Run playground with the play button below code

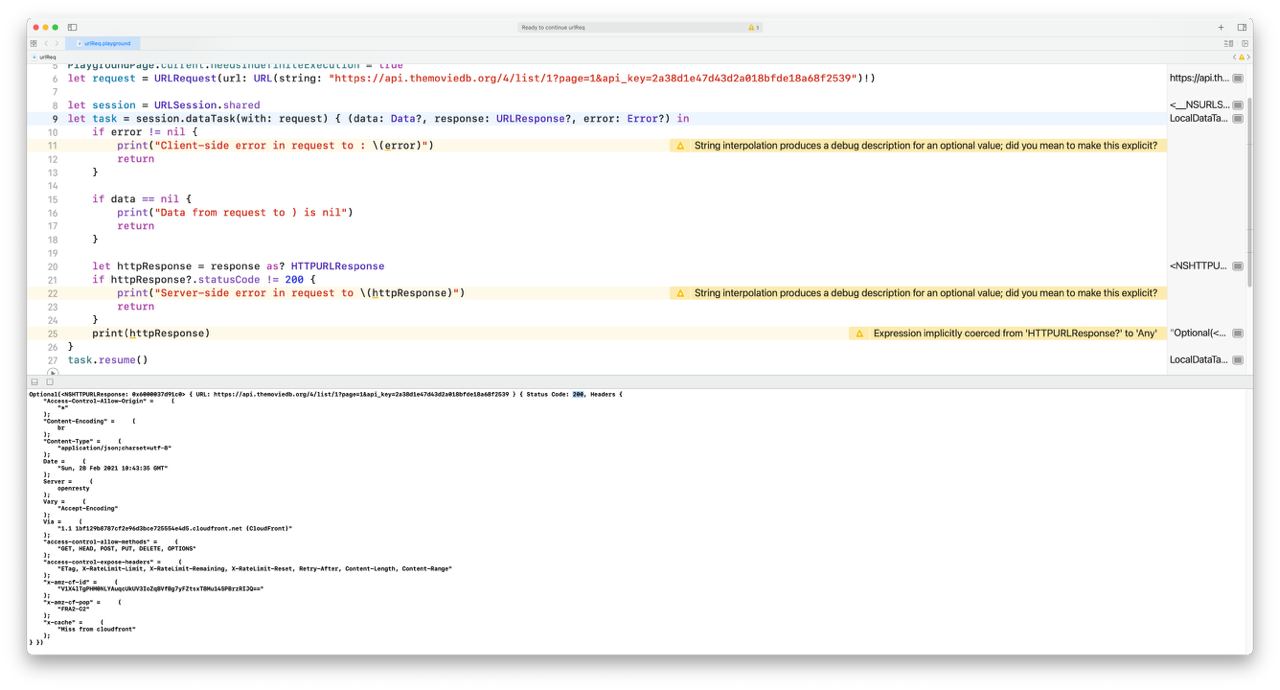coord(53,372)
